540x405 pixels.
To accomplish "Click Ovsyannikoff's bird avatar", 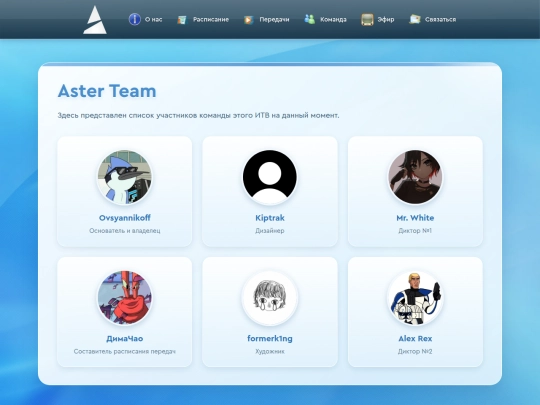I will tap(124, 177).
